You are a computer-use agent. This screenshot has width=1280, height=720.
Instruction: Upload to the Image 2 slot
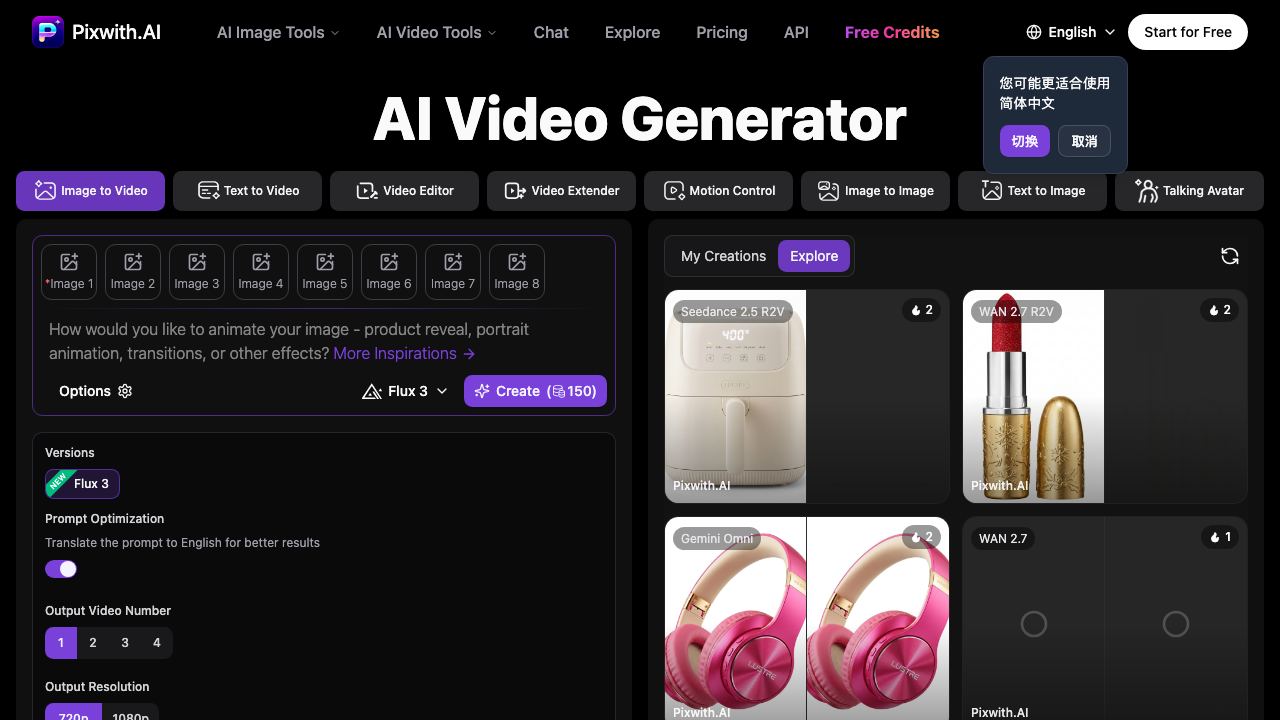(133, 272)
